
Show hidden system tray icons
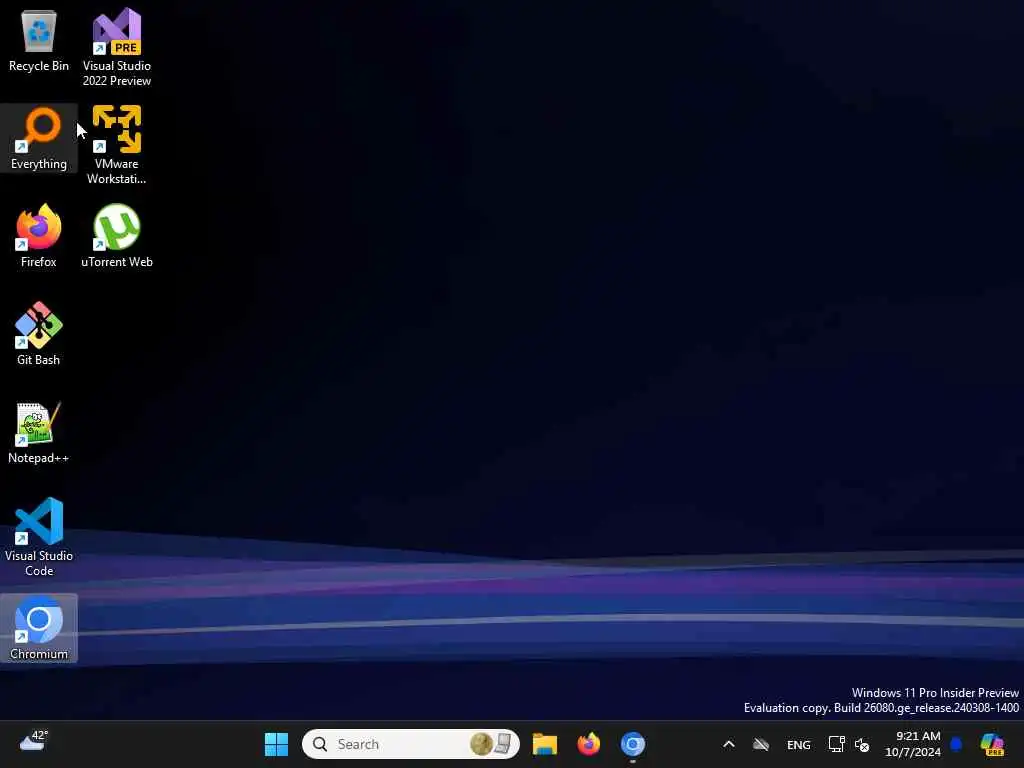729,744
